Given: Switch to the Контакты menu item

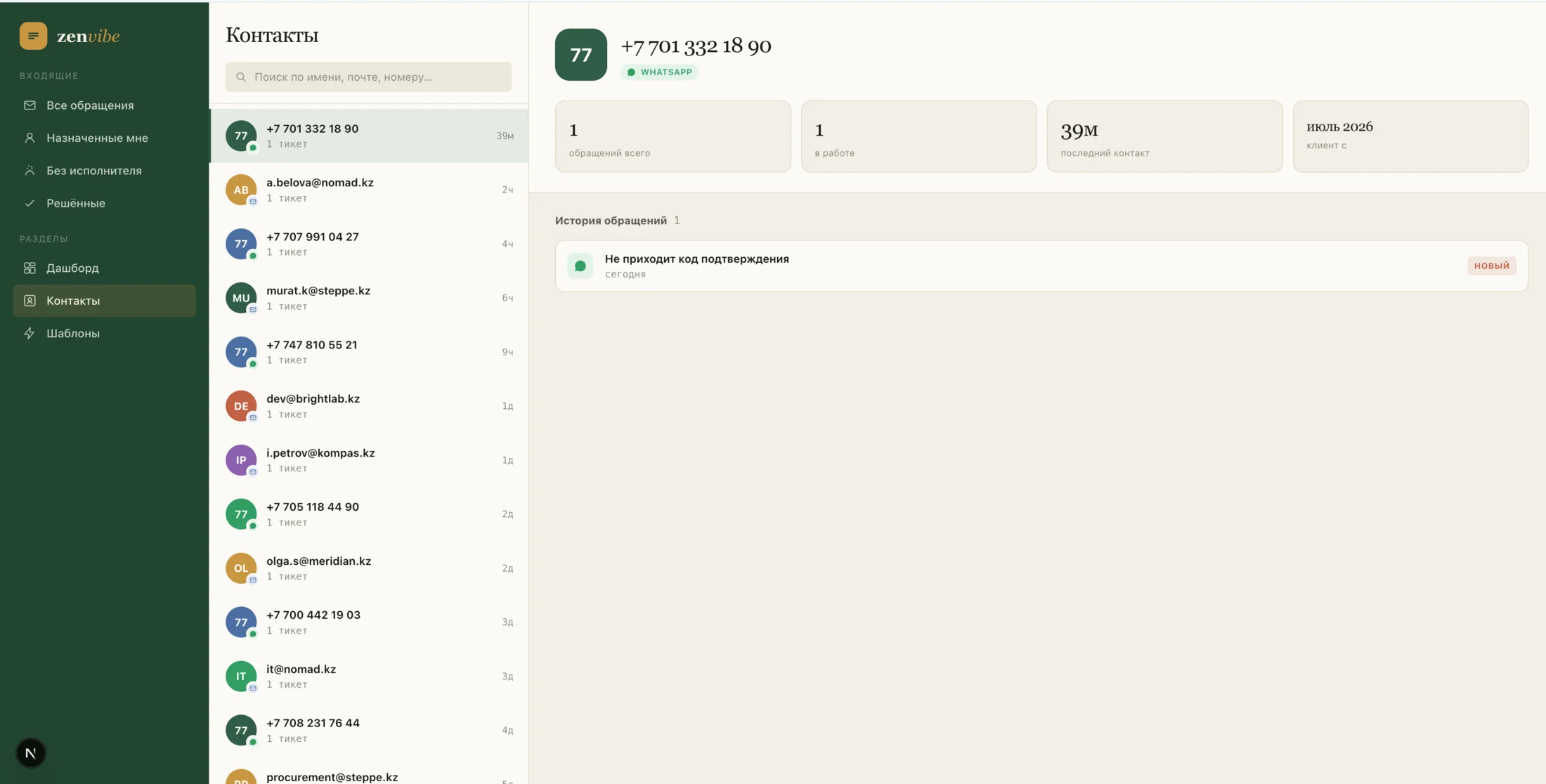Looking at the screenshot, I should point(104,301).
